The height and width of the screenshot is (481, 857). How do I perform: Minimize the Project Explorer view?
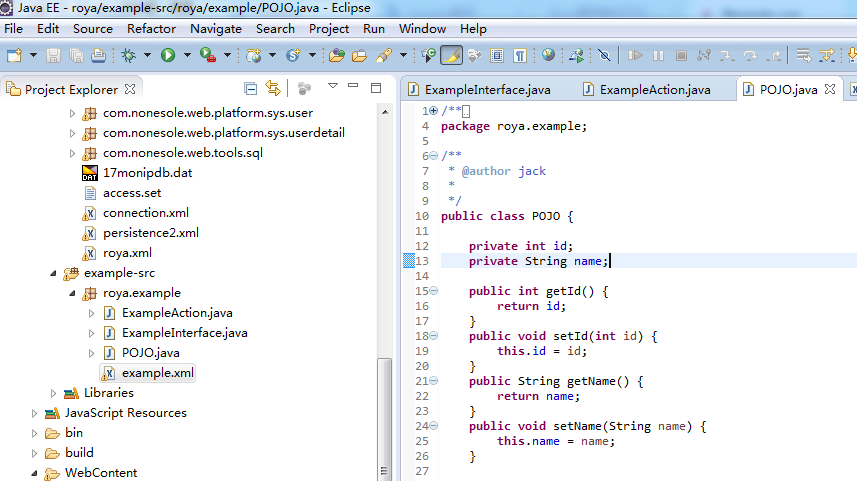click(x=353, y=86)
